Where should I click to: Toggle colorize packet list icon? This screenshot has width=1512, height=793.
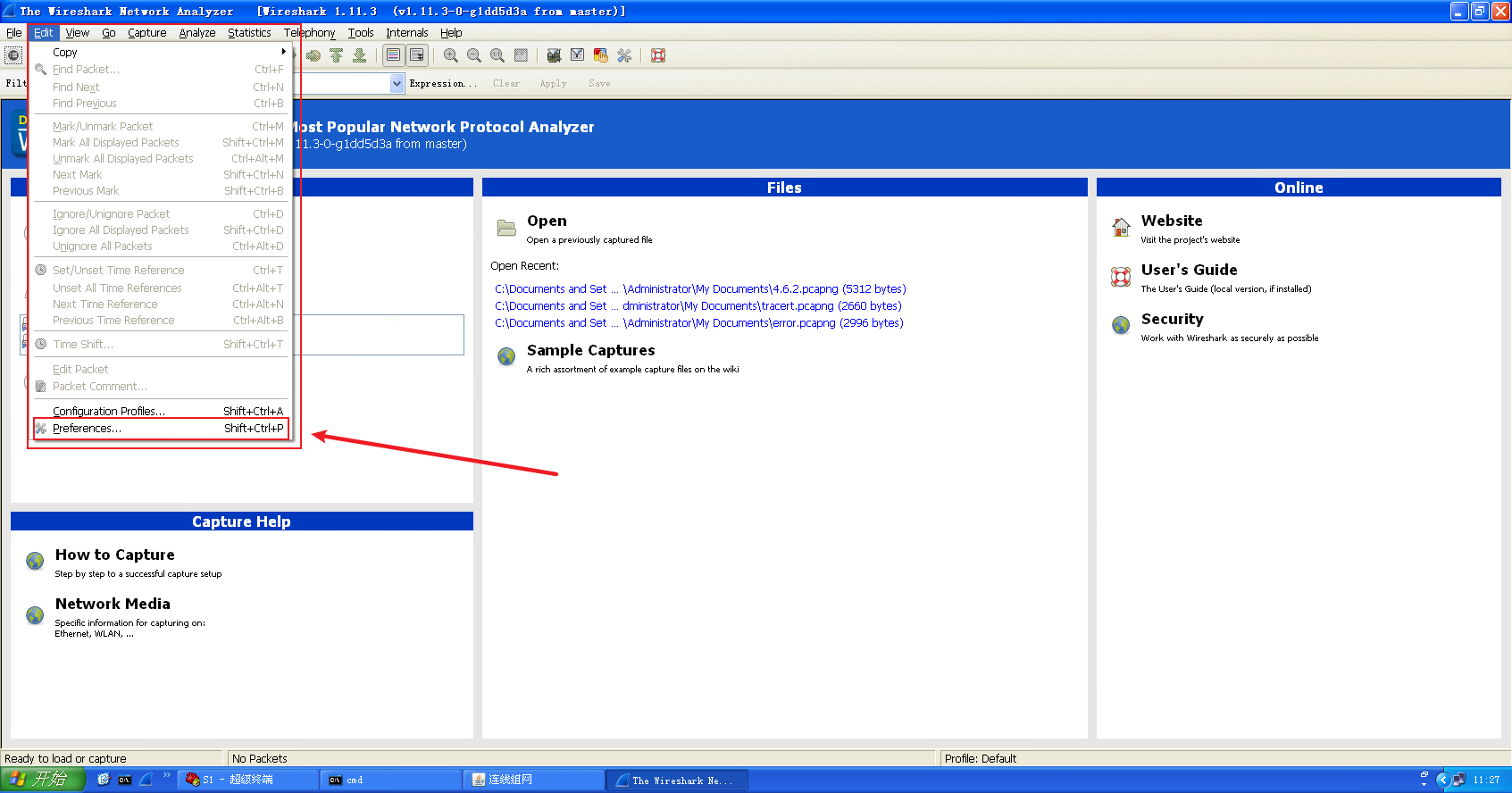click(393, 55)
